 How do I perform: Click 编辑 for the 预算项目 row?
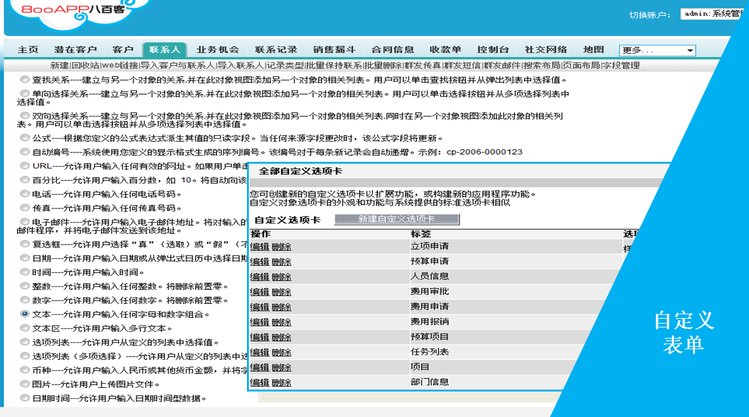(260, 337)
